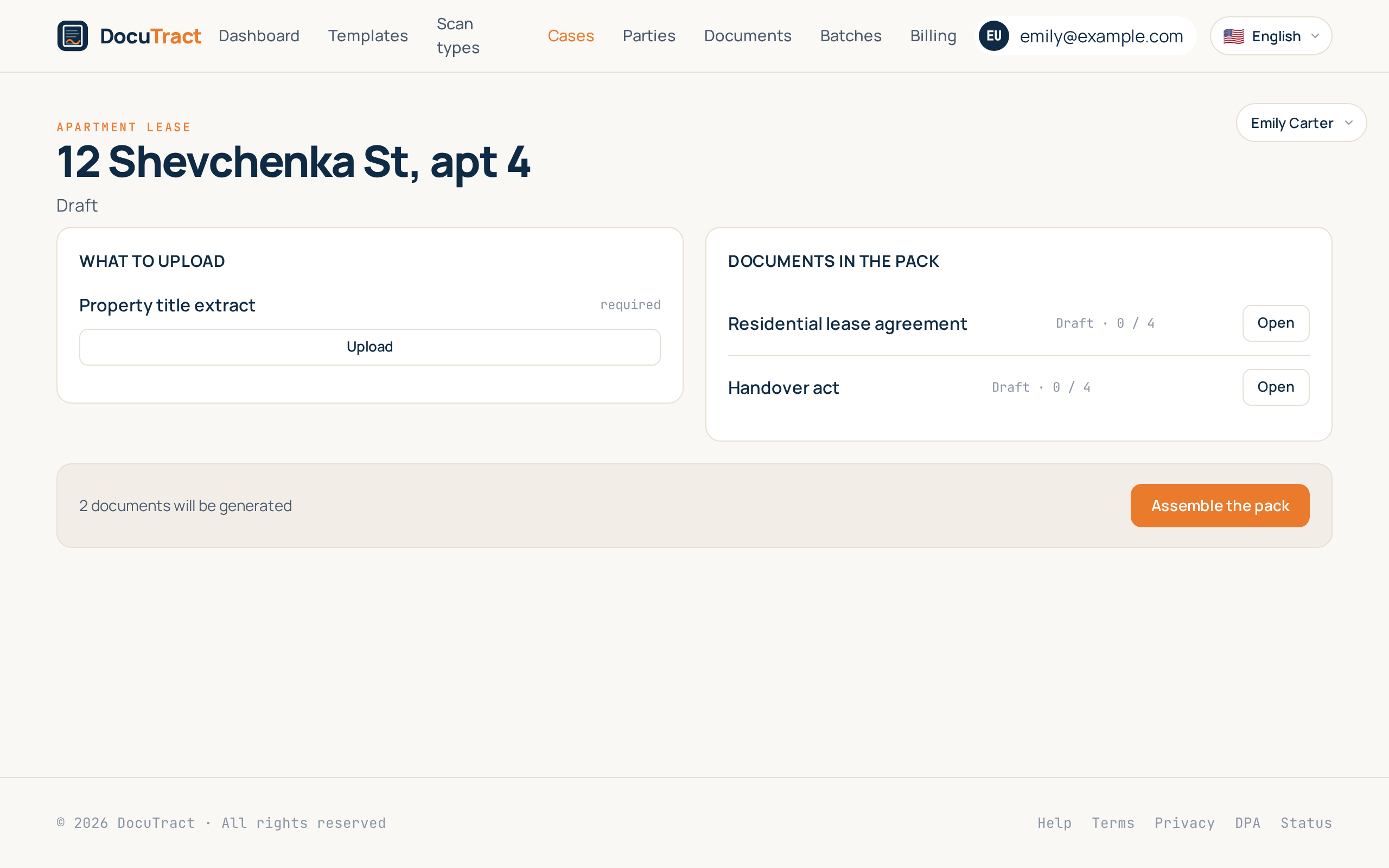Open the Templates nav item

pyautogui.click(x=368, y=36)
